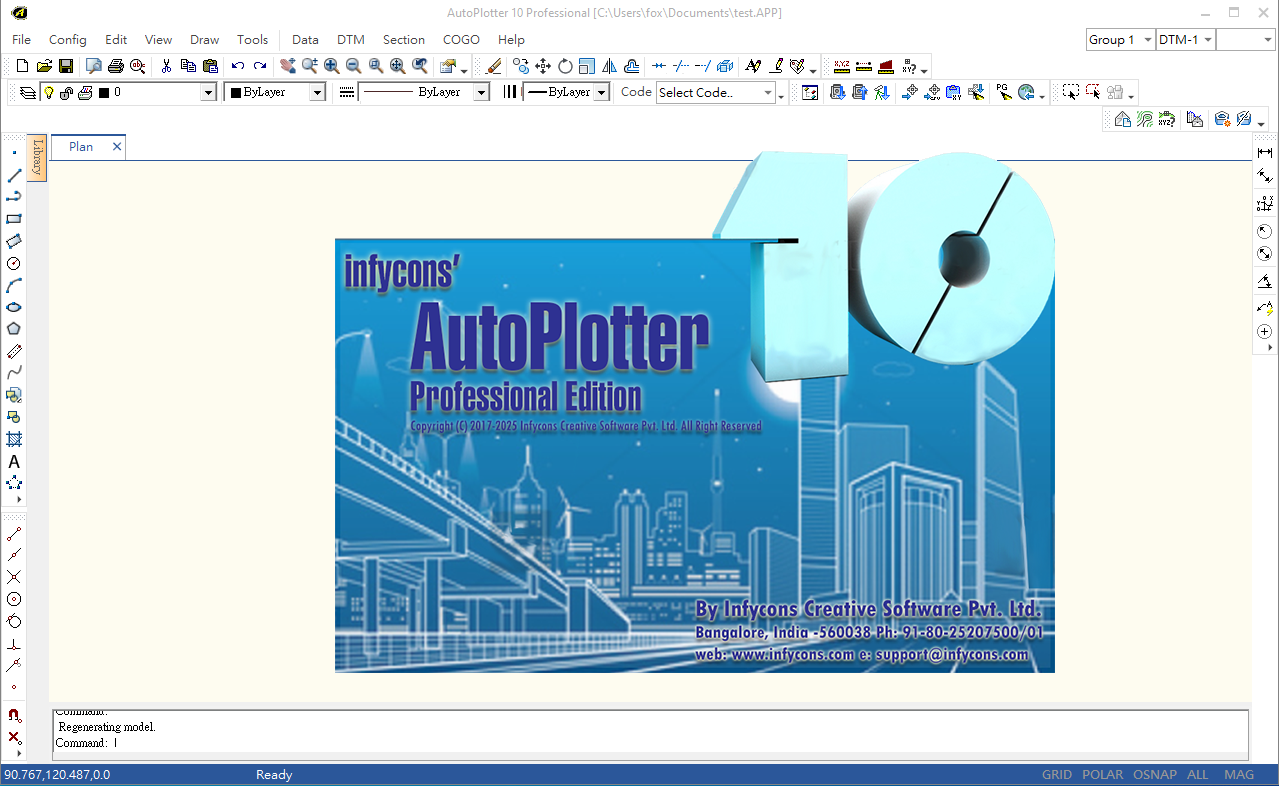Viewport: 1279px width, 786px height.
Task: Pick the Polygon tool in the left toolbar
Action: (14, 329)
